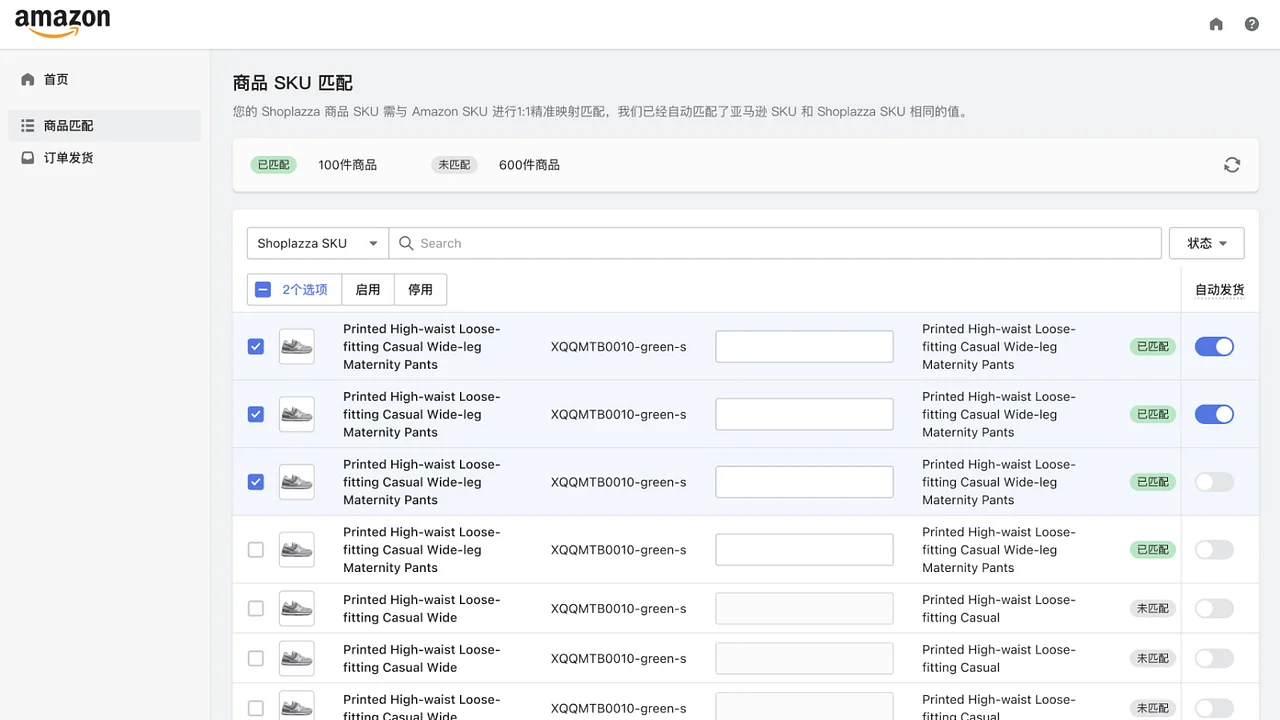Open the fifth row's product thumbnail

297,608
